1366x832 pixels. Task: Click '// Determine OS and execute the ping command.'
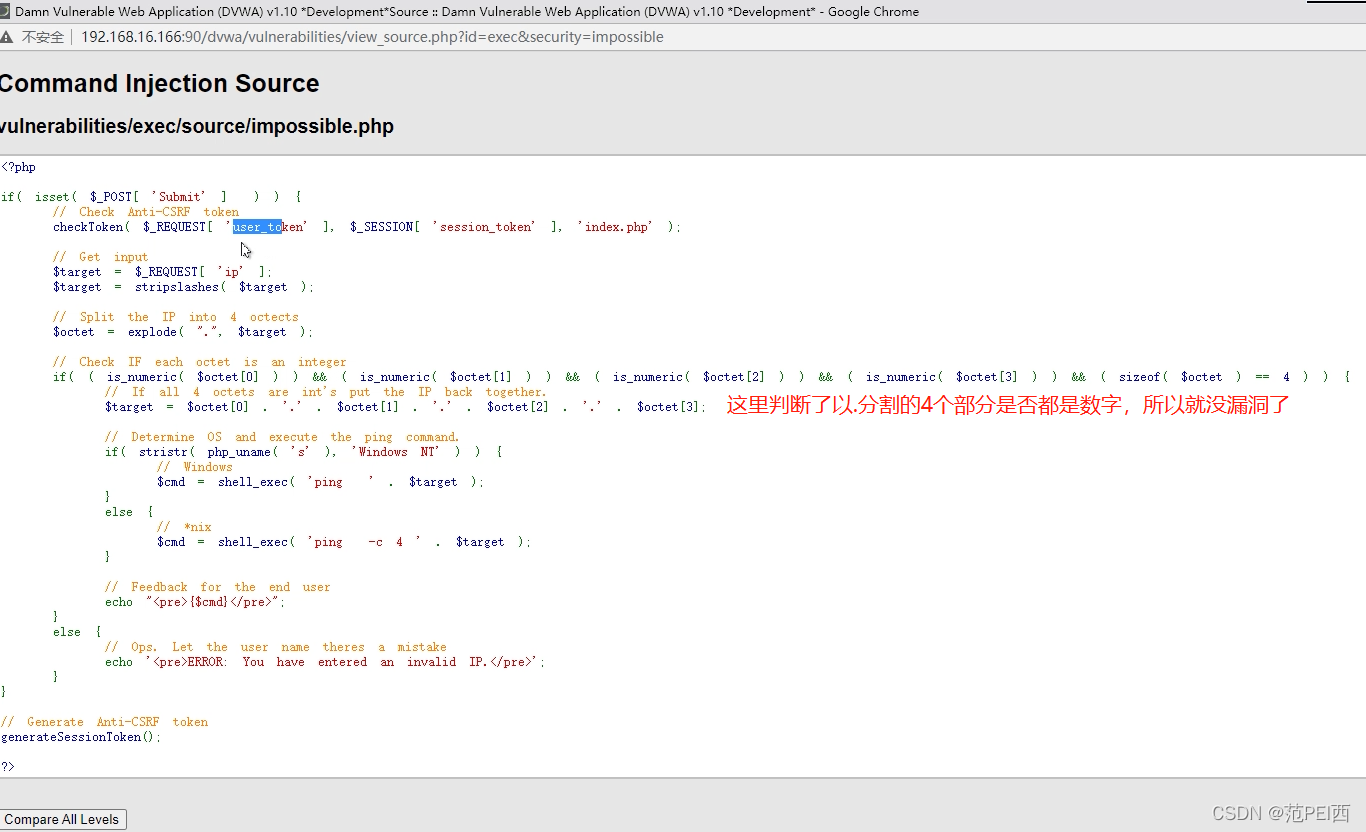pyautogui.click(x=282, y=437)
